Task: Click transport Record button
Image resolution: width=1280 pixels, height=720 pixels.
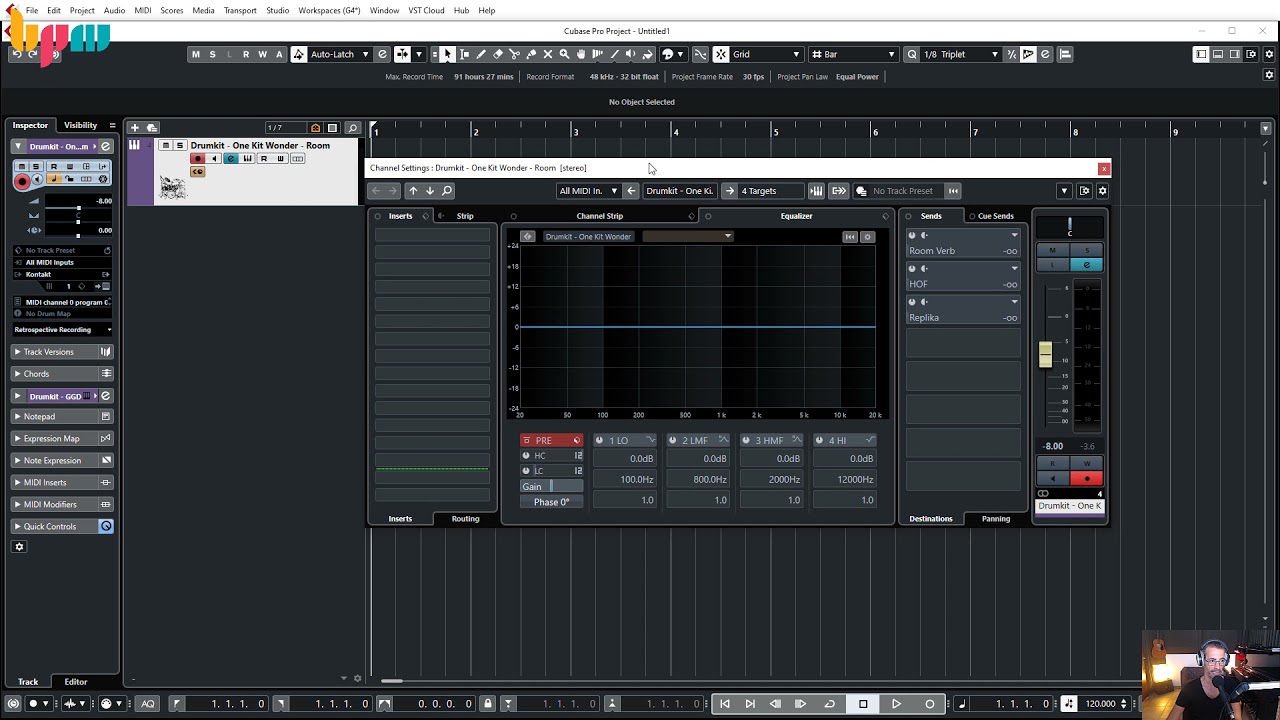Action: 930,704
